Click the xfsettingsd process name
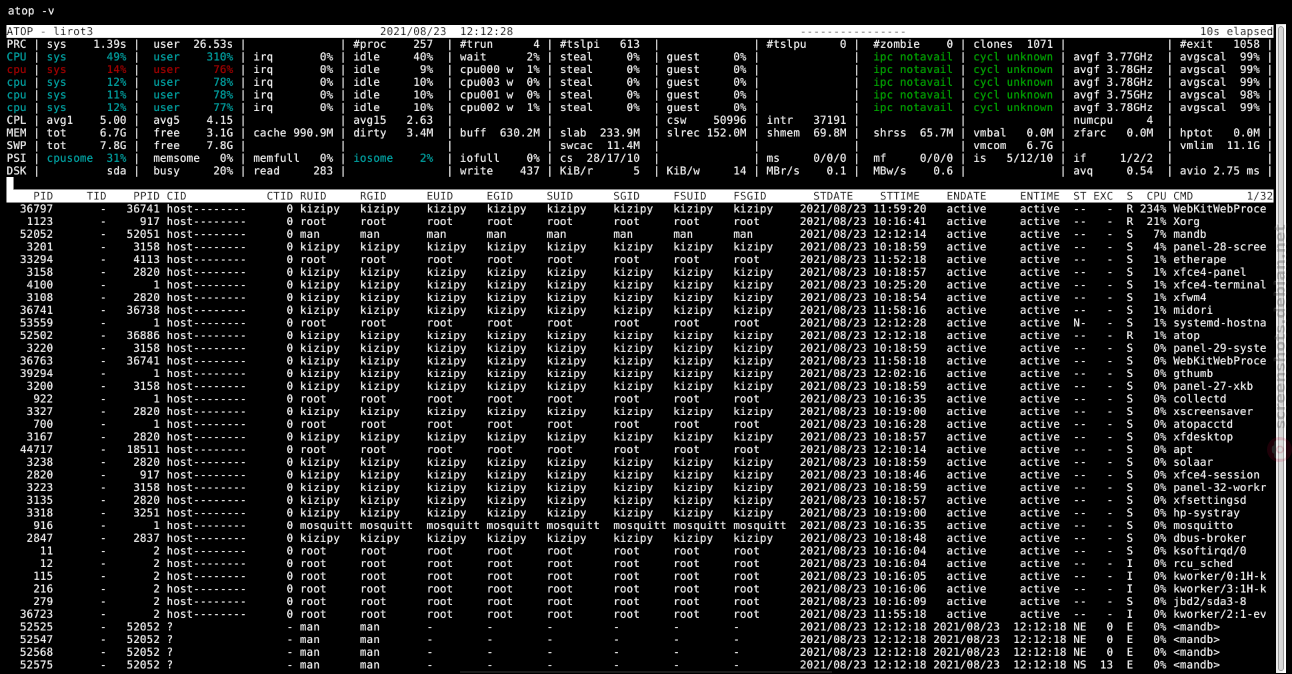The width and height of the screenshot is (1292, 674). click(x=1210, y=500)
